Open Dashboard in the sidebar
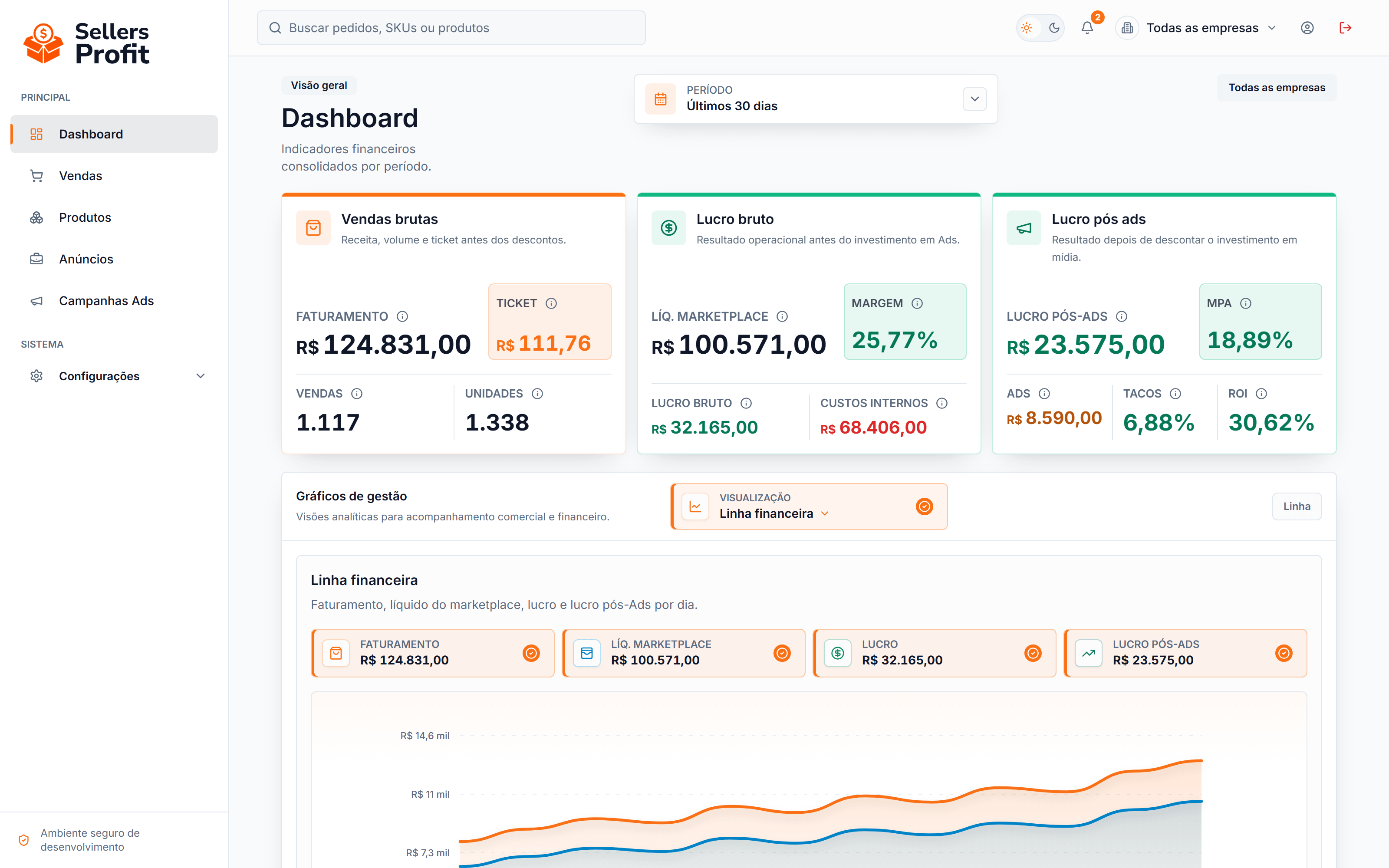 click(114, 134)
